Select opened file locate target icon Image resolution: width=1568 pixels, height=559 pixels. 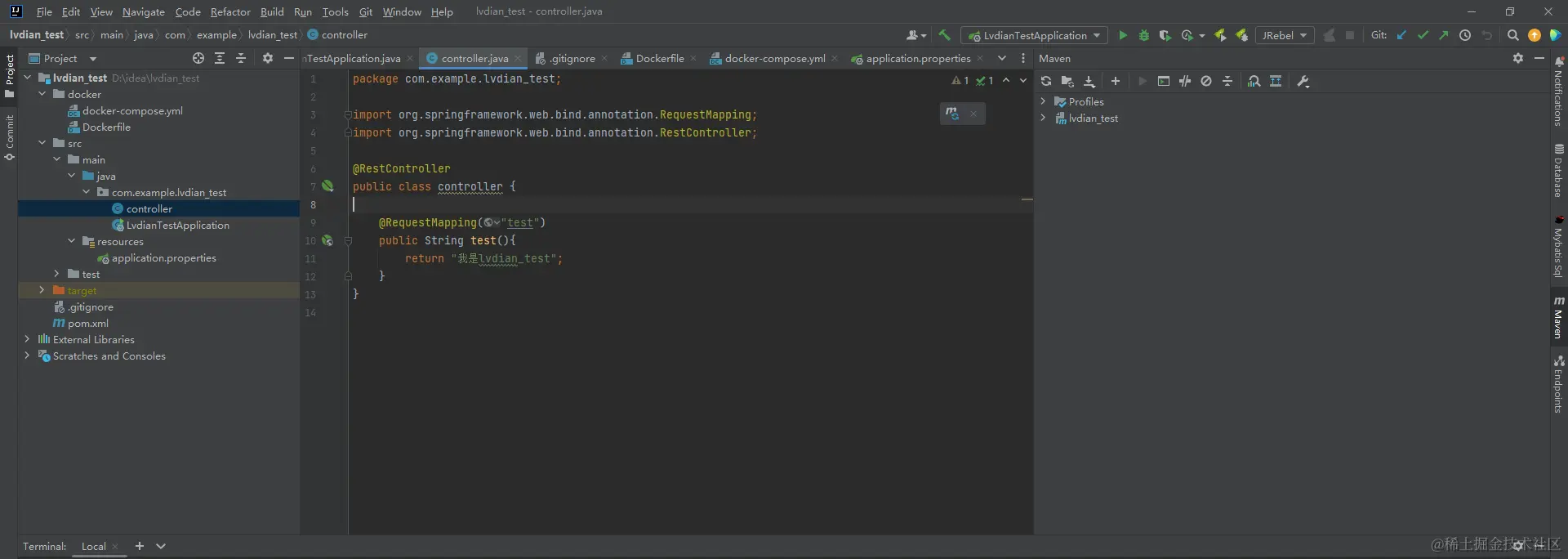(x=198, y=58)
